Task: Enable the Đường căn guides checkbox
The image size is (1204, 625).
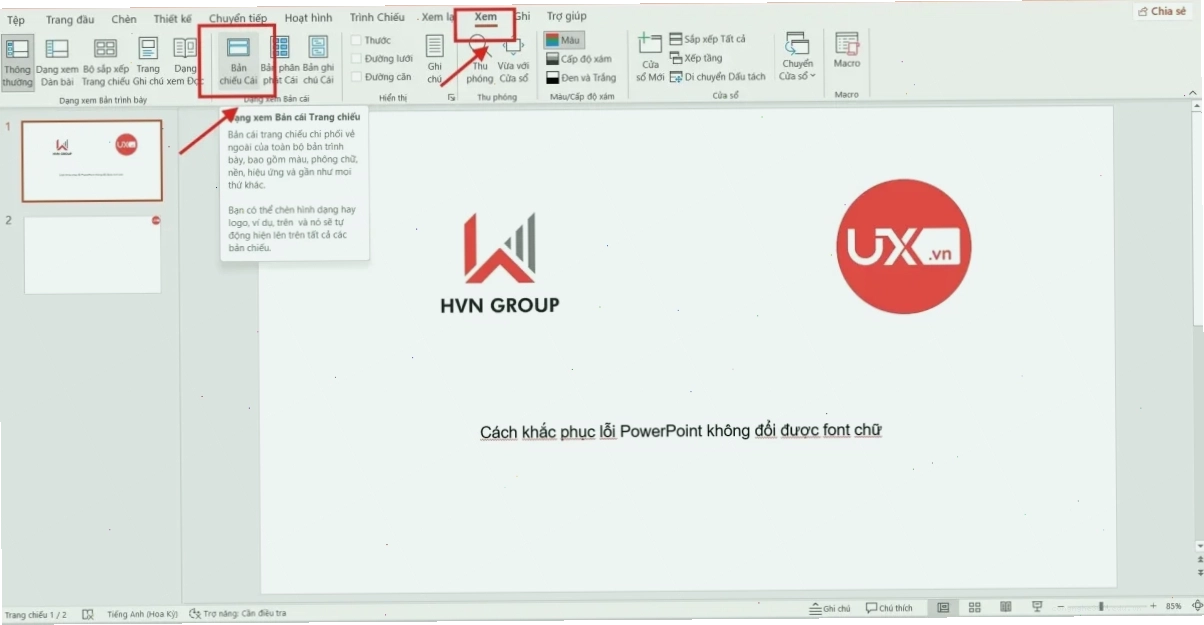Action: 356,77
